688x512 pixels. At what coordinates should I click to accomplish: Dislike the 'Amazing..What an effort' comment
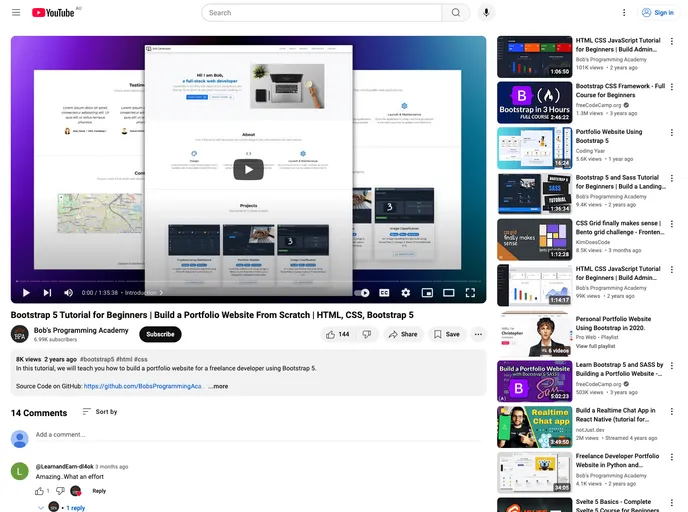pos(61,491)
